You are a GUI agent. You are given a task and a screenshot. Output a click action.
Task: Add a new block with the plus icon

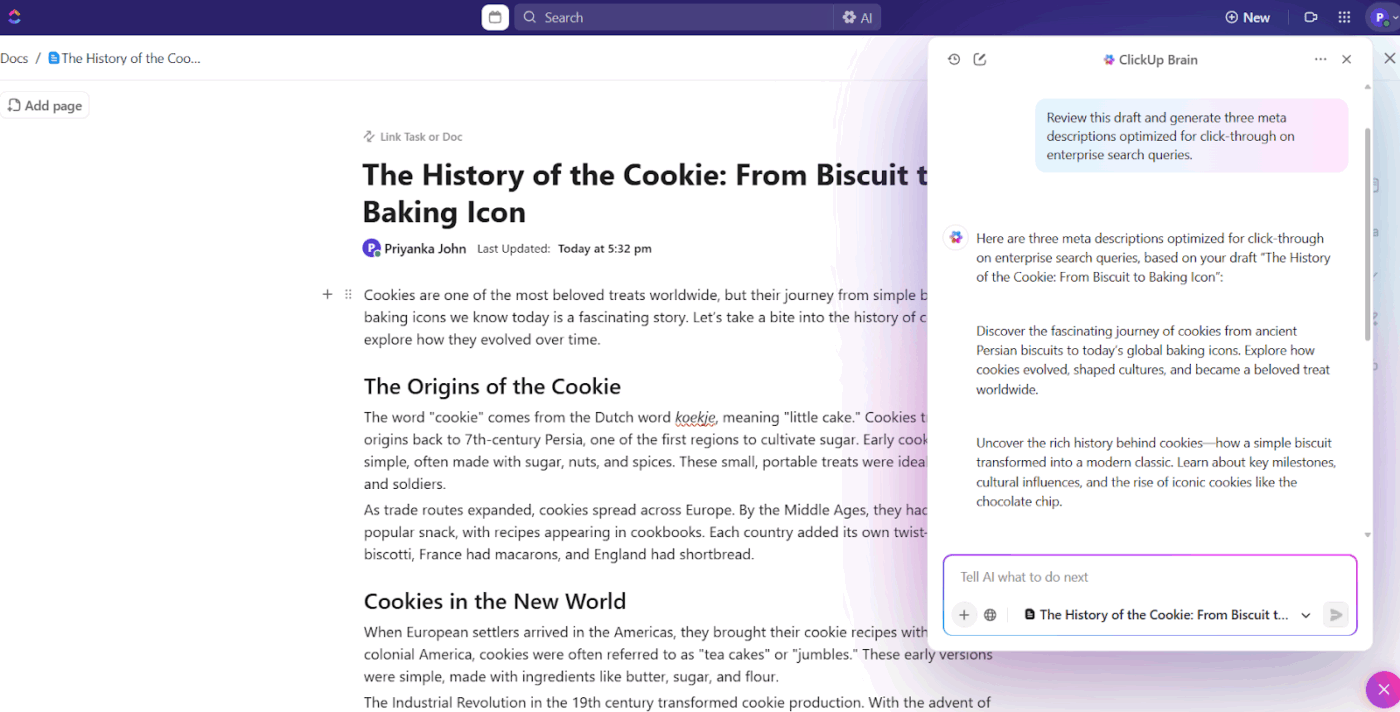(327, 294)
